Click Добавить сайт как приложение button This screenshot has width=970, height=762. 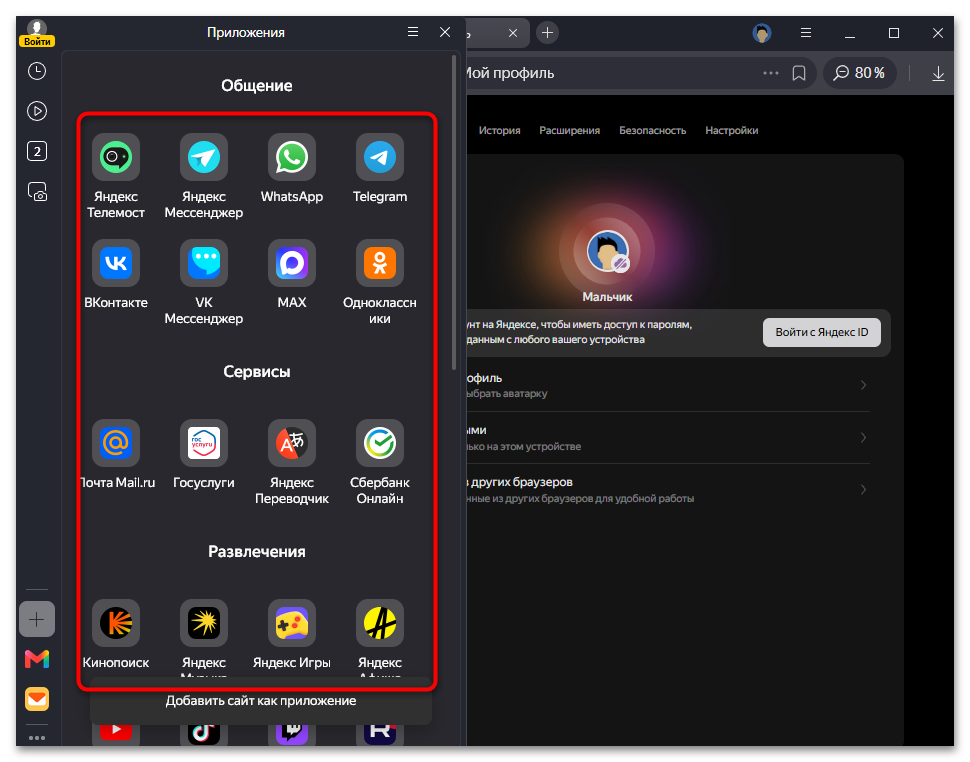pos(261,701)
